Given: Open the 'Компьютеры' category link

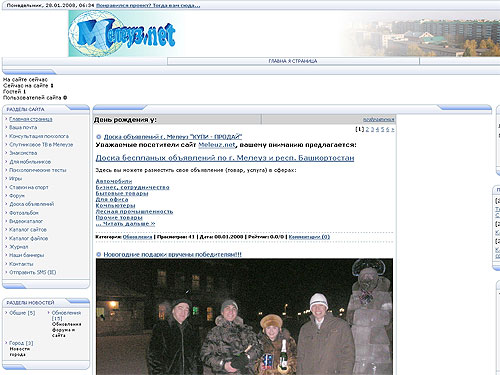Looking at the screenshot, I should point(116,205).
